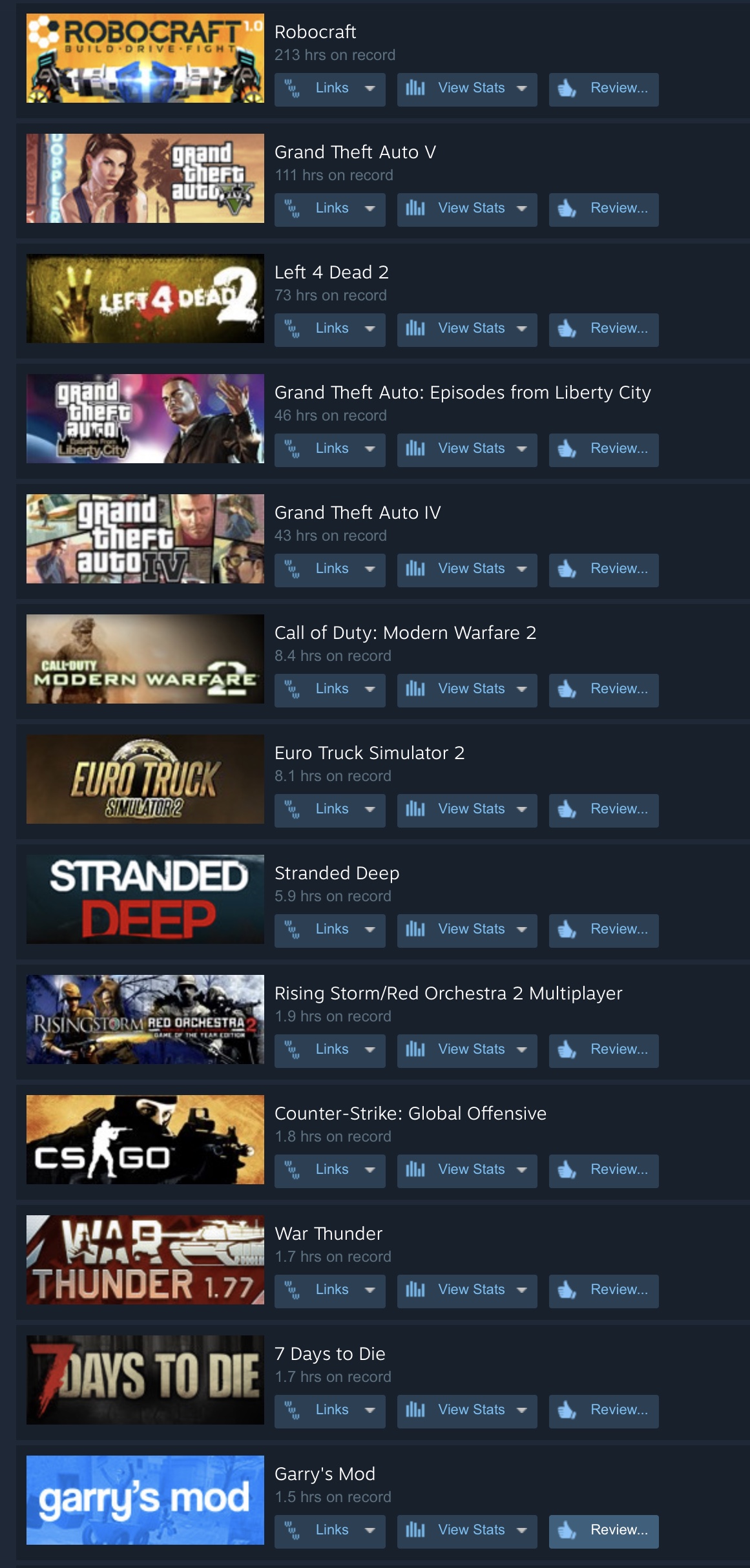The image size is (750, 1568).
Task: Expand View Stats arrow for Rising Storm/Red Orchestra 2
Action: (x=522, y=1050)
